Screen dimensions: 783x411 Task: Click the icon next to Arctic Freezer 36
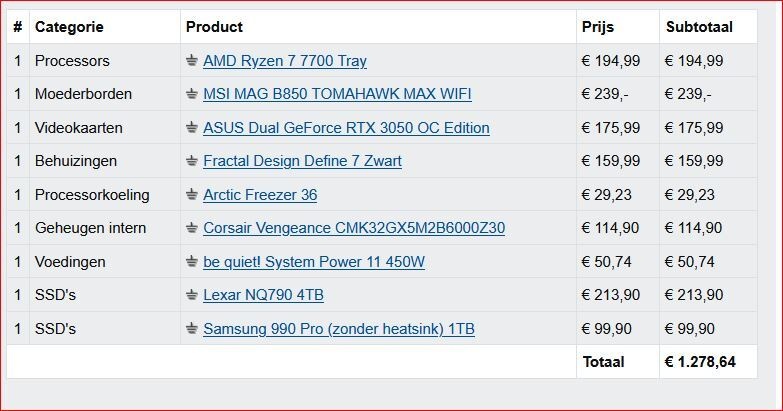coord(192,195)
